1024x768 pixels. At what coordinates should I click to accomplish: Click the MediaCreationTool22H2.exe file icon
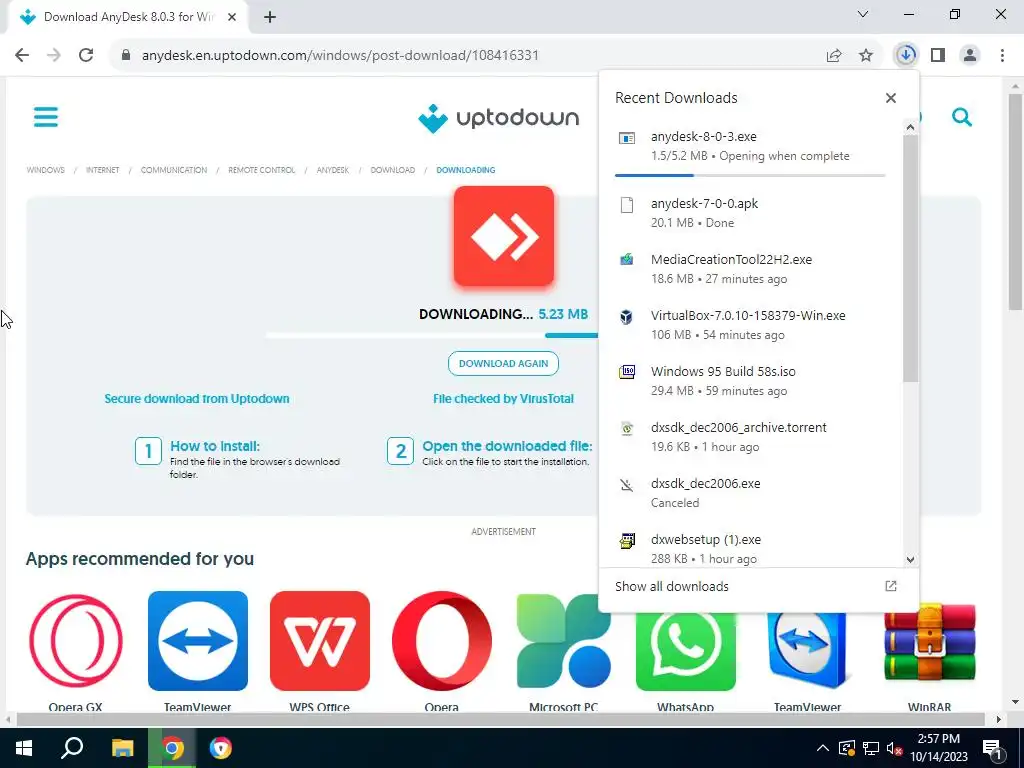point(626,259)
